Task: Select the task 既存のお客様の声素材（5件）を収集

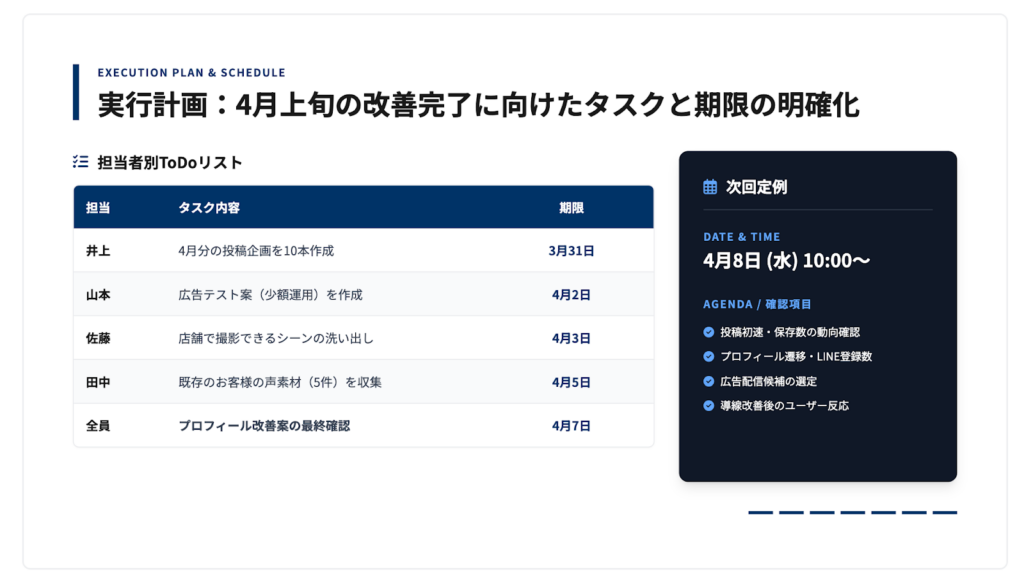Action: pyautogui.click(x=280, y=382)
